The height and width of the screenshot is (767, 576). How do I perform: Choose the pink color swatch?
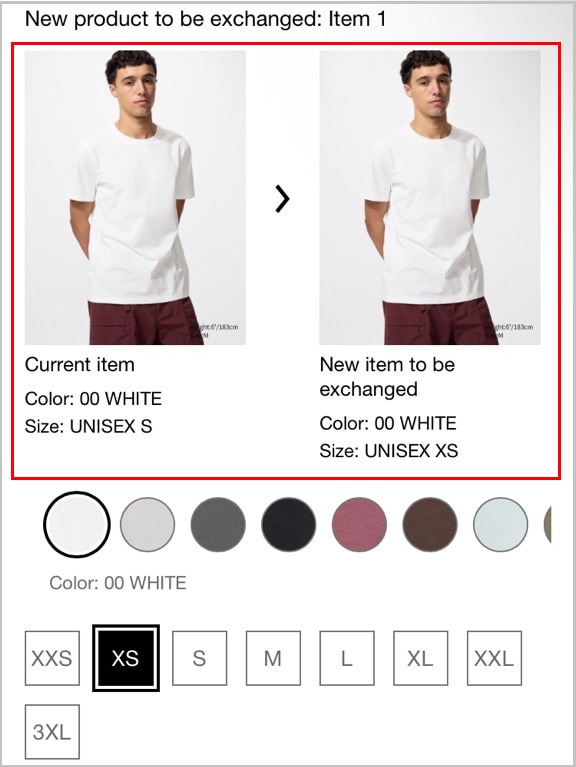coord(359,524)
